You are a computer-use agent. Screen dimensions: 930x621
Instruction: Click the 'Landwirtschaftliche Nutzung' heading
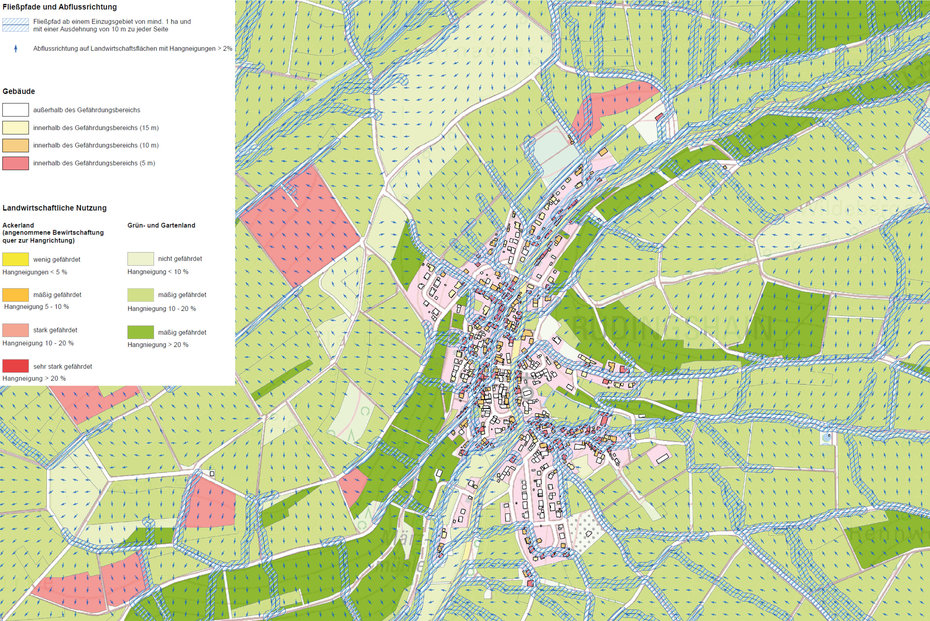pos(55,208)
